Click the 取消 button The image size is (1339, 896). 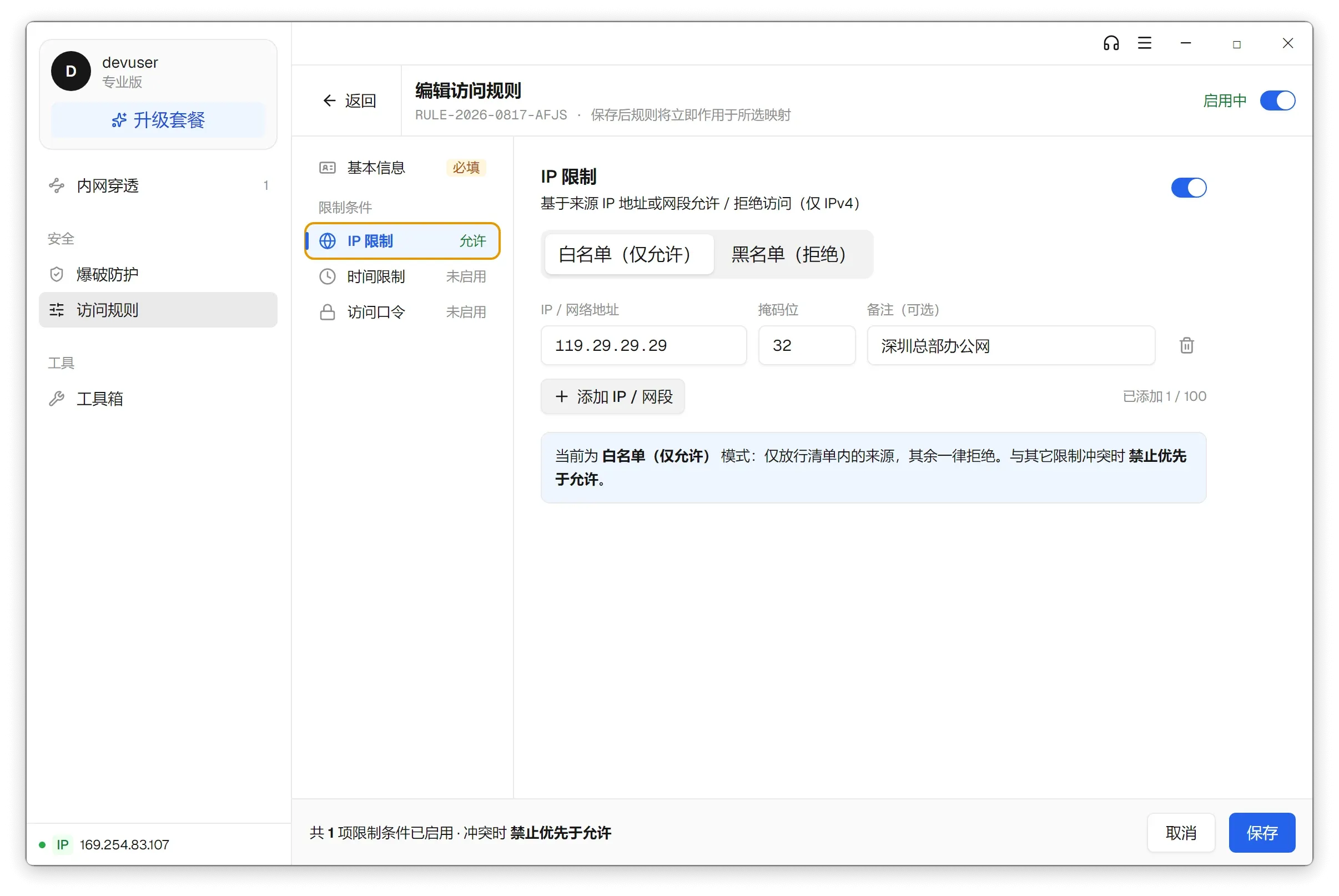click(1180, 833)
